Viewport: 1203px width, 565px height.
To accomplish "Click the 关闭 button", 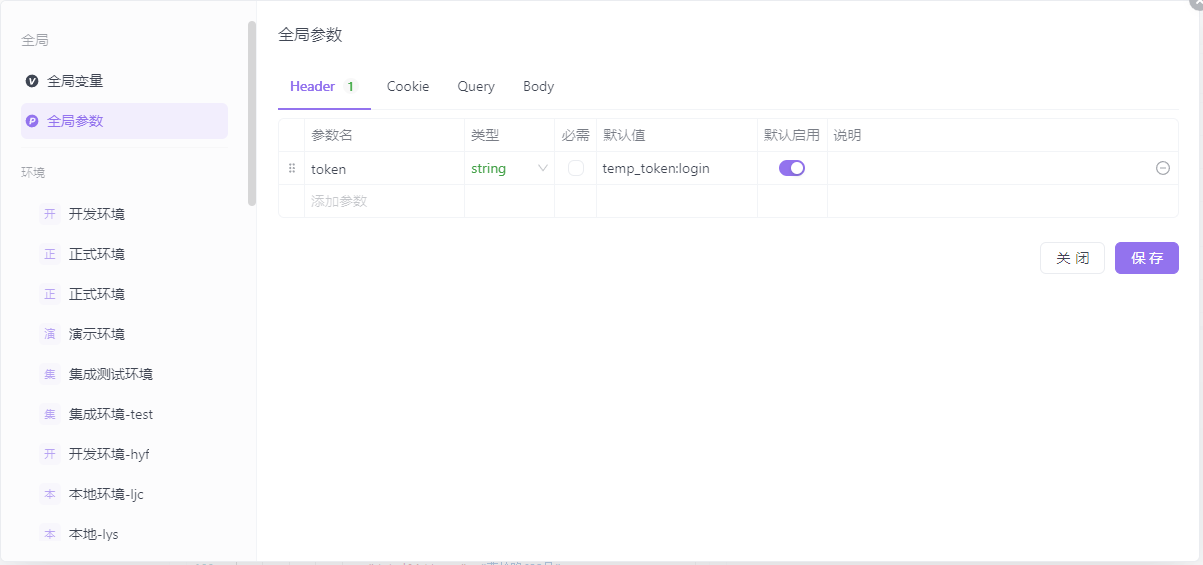I will pos(1072,258).
